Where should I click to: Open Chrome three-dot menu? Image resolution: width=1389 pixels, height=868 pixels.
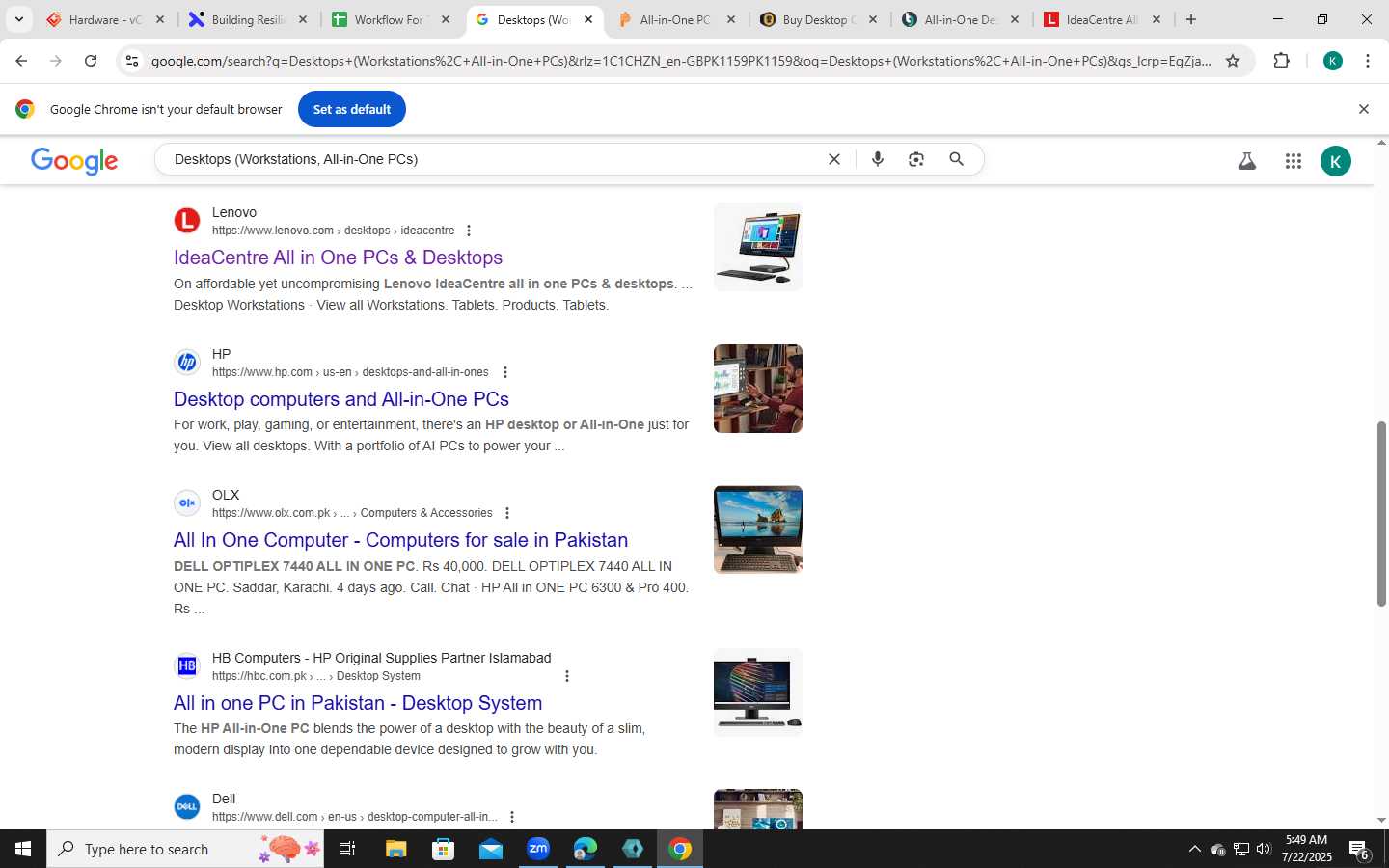(x=1368, y=61)
